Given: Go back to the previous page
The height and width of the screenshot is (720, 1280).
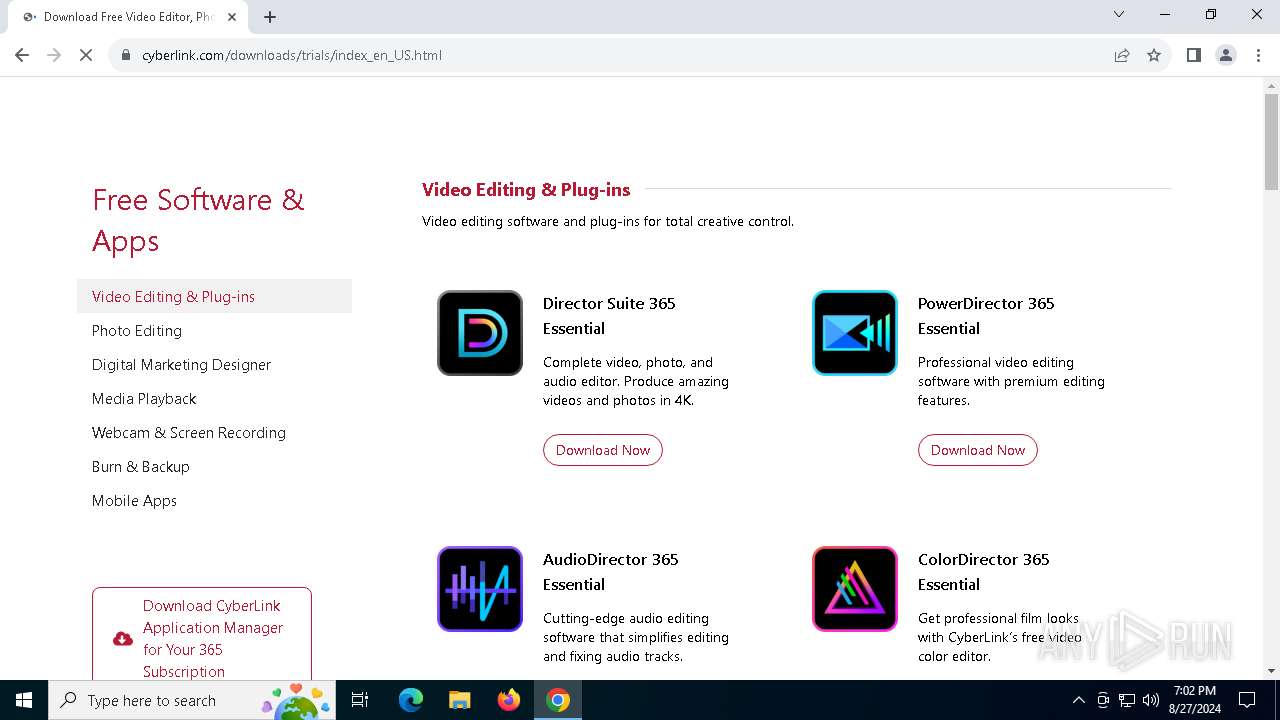Looking at the screenshot, I should pyautogui.click(x=22, y=55).
